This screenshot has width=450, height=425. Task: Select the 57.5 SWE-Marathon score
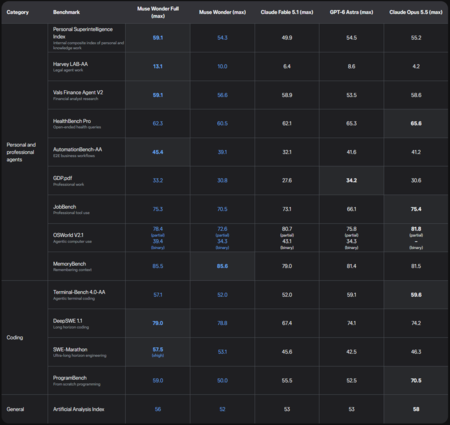158,350
